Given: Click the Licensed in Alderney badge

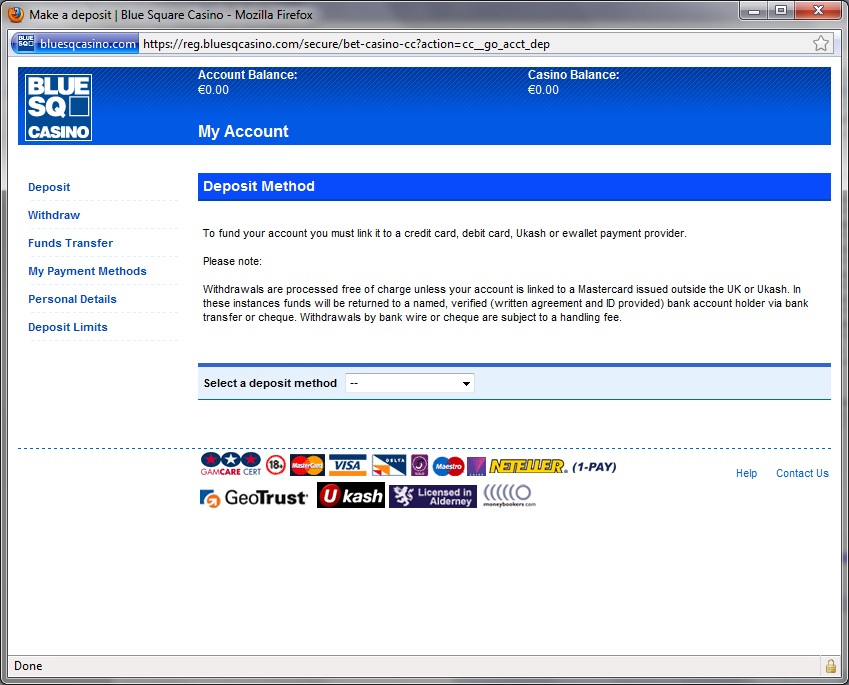Looking at the screenshot, I should tap(433, 497).
